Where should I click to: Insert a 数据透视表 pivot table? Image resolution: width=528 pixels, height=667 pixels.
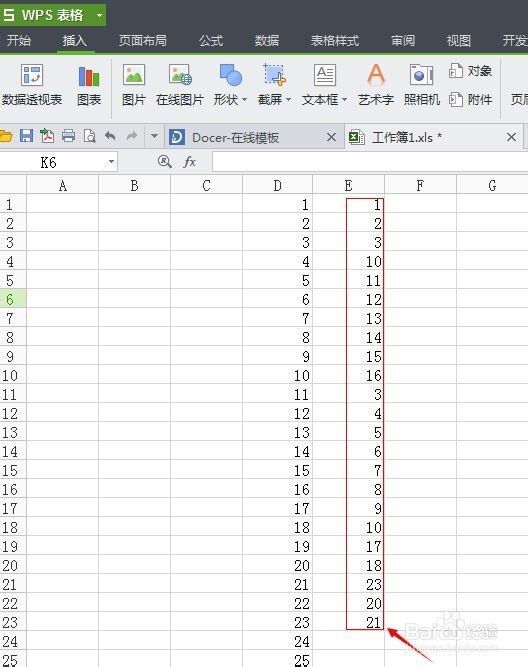32,85
